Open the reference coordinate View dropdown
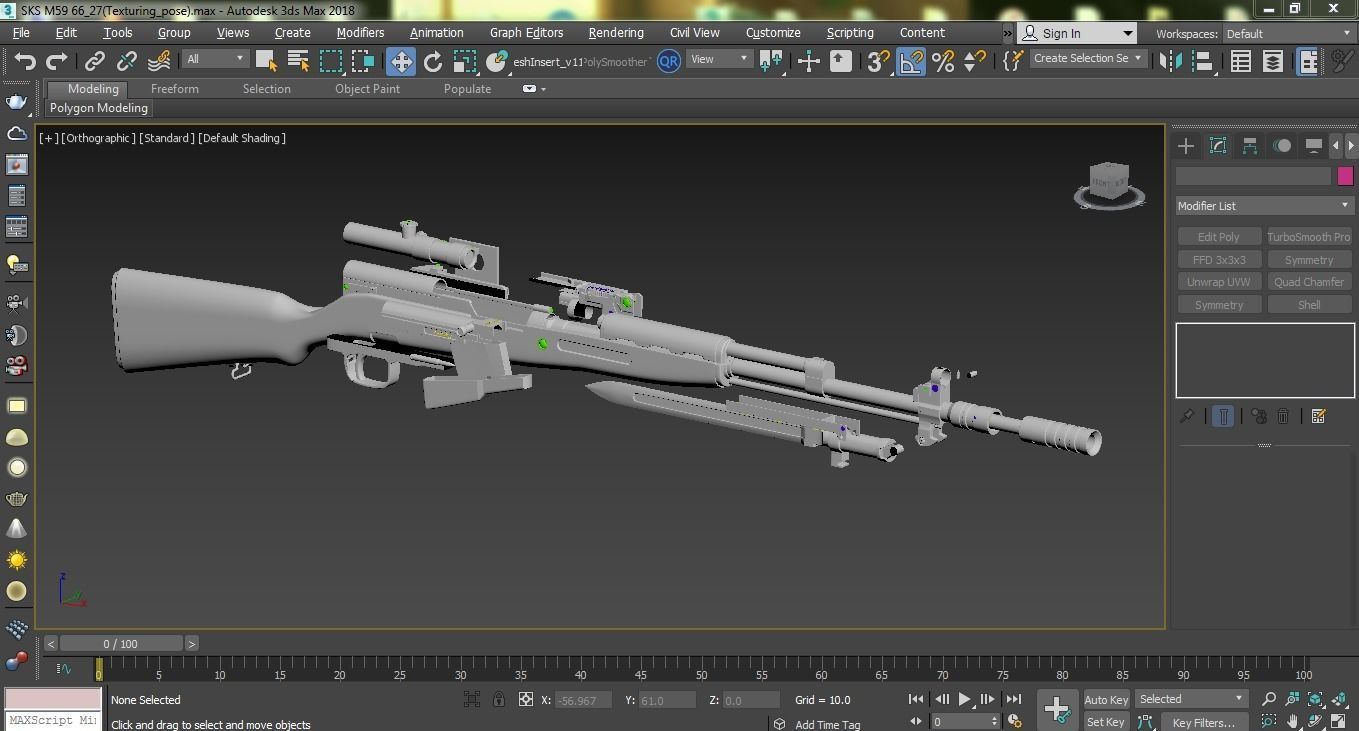The width and height of the screenshot is (1359, 731). 719,59
